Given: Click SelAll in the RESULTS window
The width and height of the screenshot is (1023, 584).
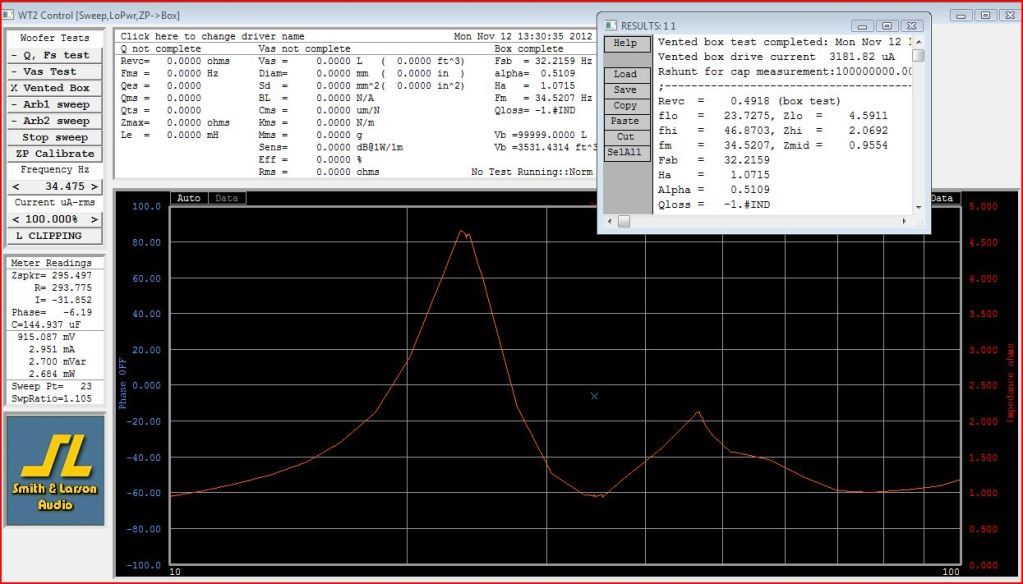Looking at the screenshot, I should click(625, 153).
